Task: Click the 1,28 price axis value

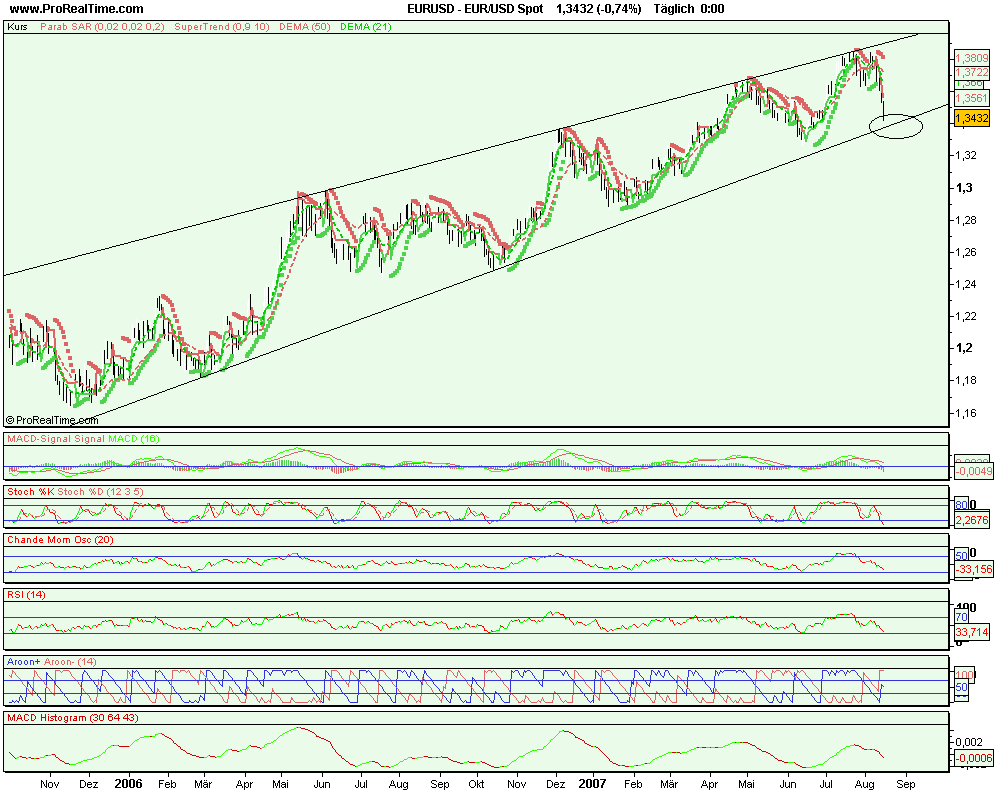Action: click(964, 220)
